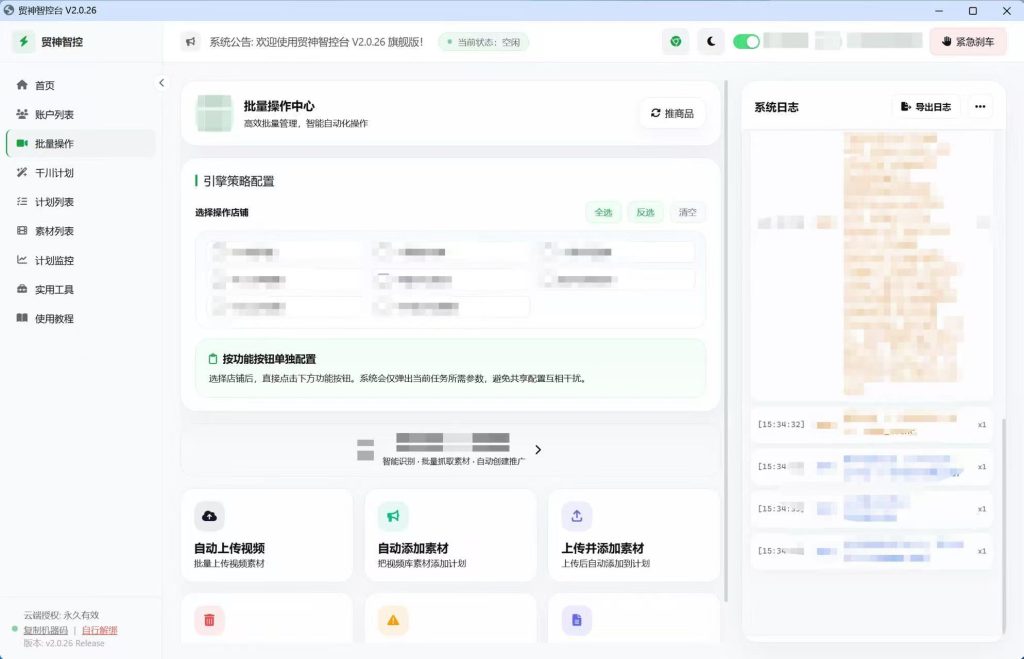Click the magic wand icon beside 千川计划
Viewport: 1024px width, 659px height.
tap(22, 172)
